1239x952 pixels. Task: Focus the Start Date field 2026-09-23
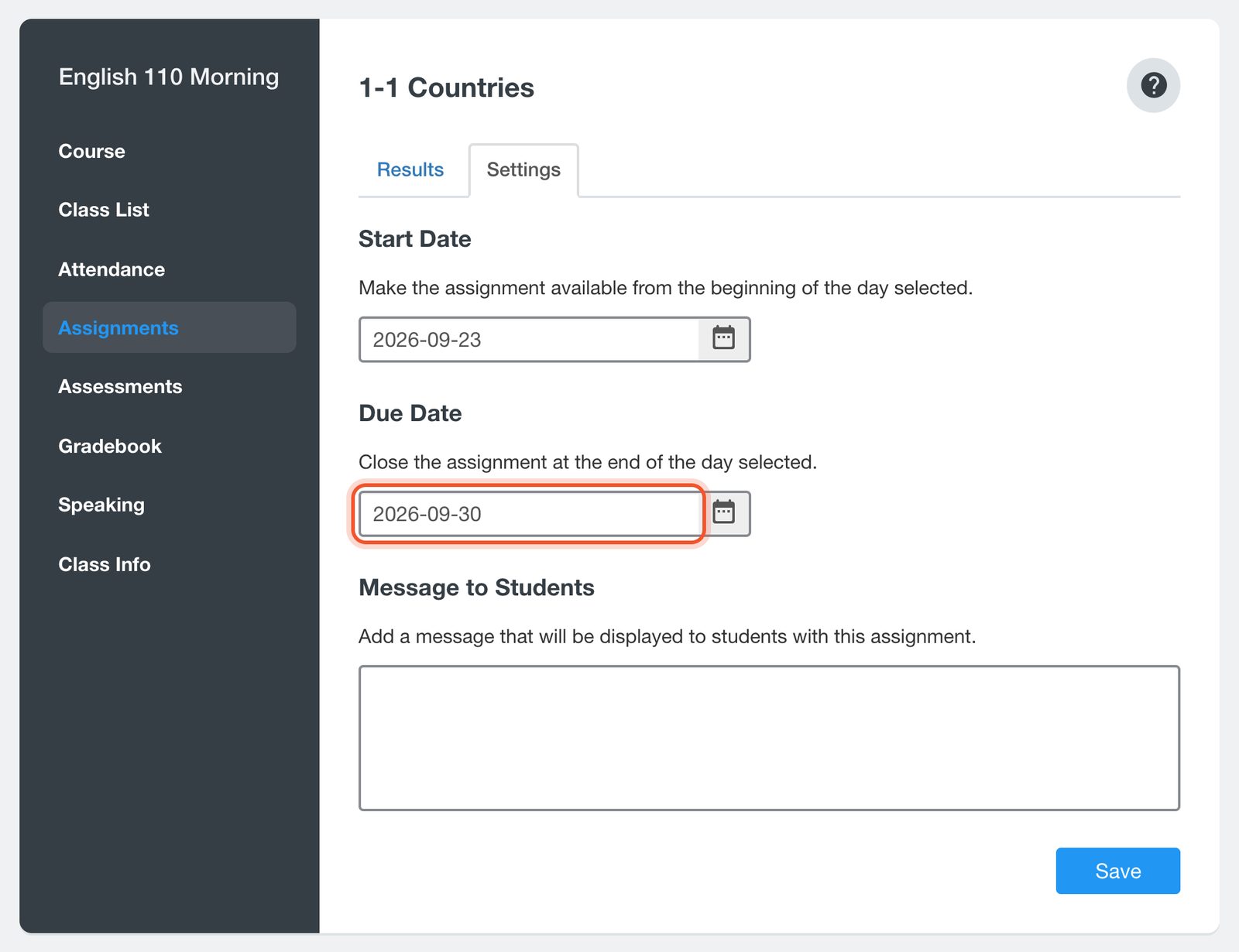pos(529,339)
